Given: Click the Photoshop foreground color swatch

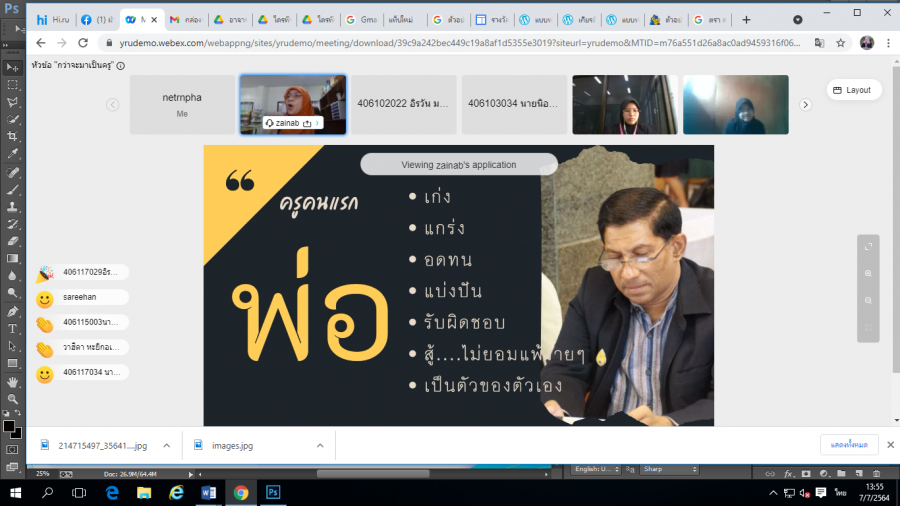Looking at the screenshot, I should tap(9, 427).
